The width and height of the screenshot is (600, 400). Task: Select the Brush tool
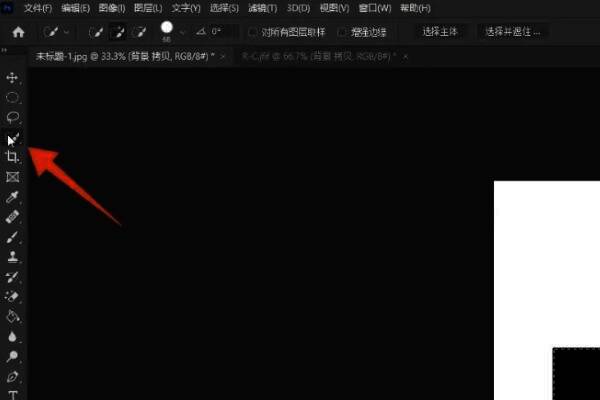(12, 237)
